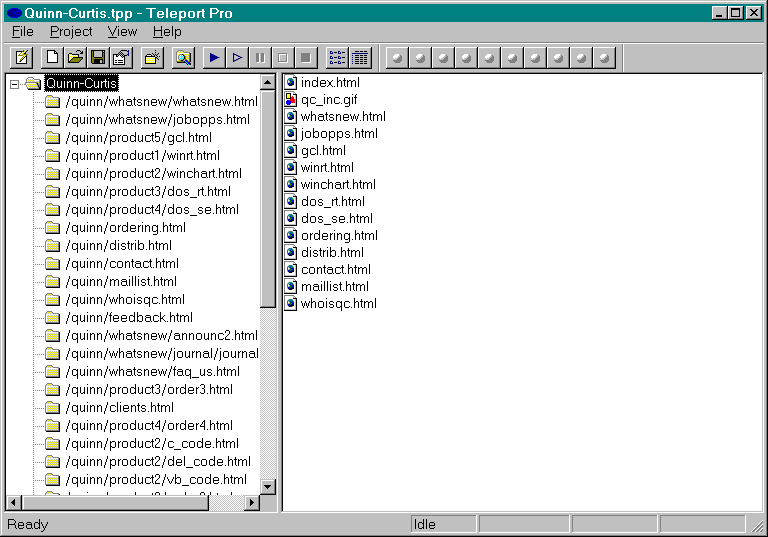Click the tree pane scroll right arrow
Viewport: 768px width, 537px height.
pos(252,503)
